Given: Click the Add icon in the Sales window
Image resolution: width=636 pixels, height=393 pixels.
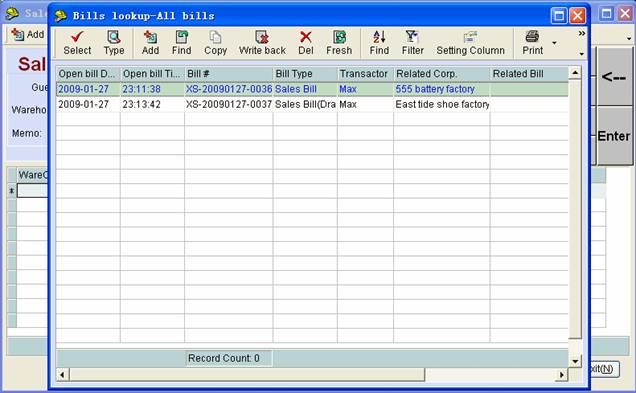Looking at the screenshot, I should pyautogui.click(x=17, y=35).
